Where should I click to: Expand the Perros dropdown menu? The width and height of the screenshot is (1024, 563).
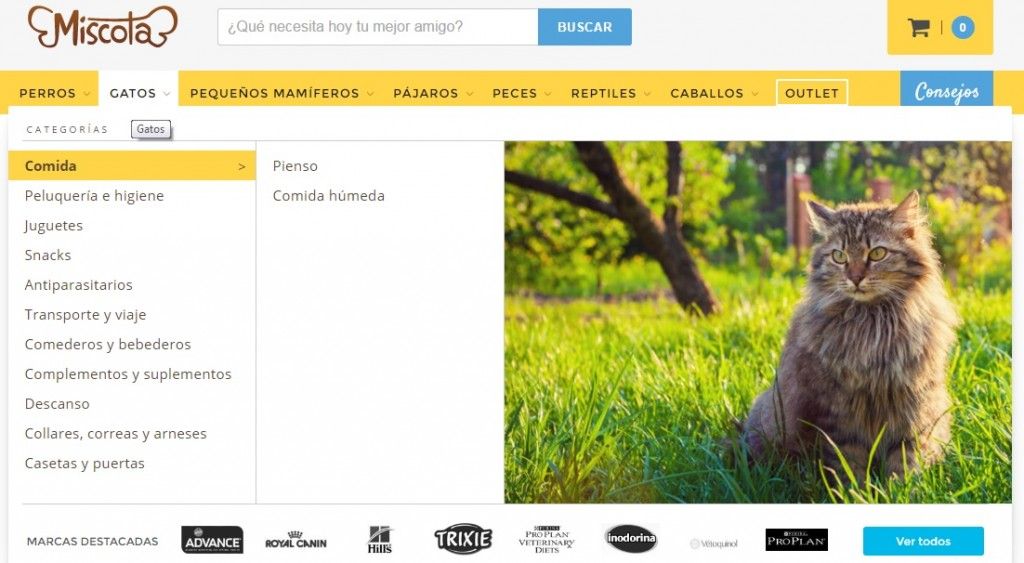click(54, 93)
